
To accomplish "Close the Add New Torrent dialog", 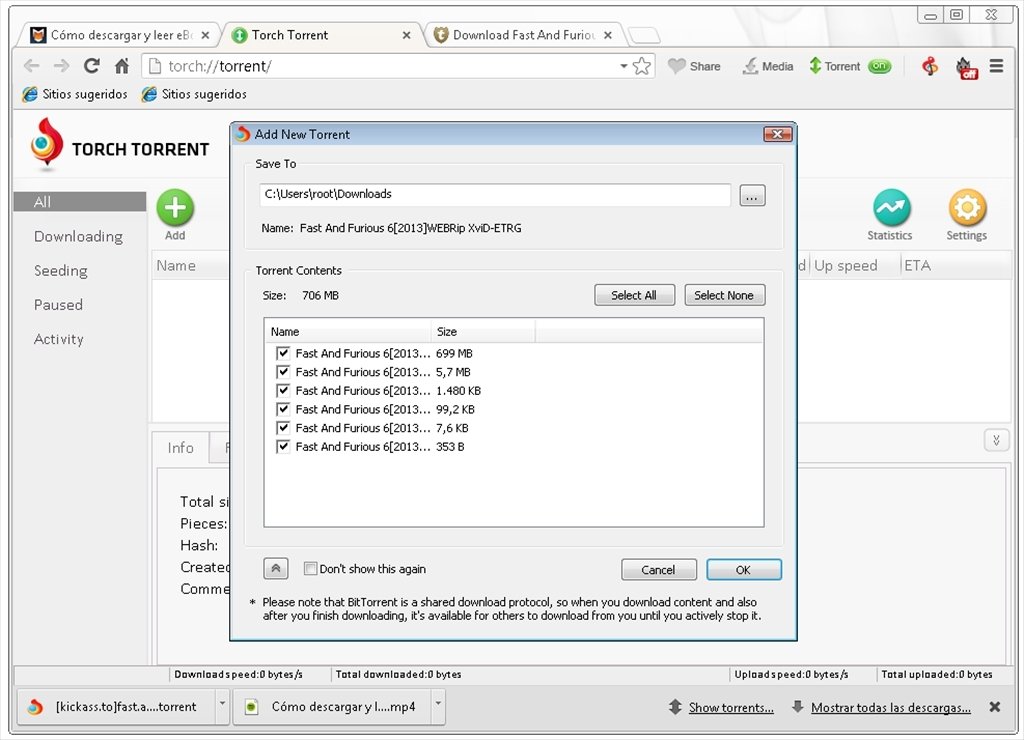I will (x=777, y=134).
